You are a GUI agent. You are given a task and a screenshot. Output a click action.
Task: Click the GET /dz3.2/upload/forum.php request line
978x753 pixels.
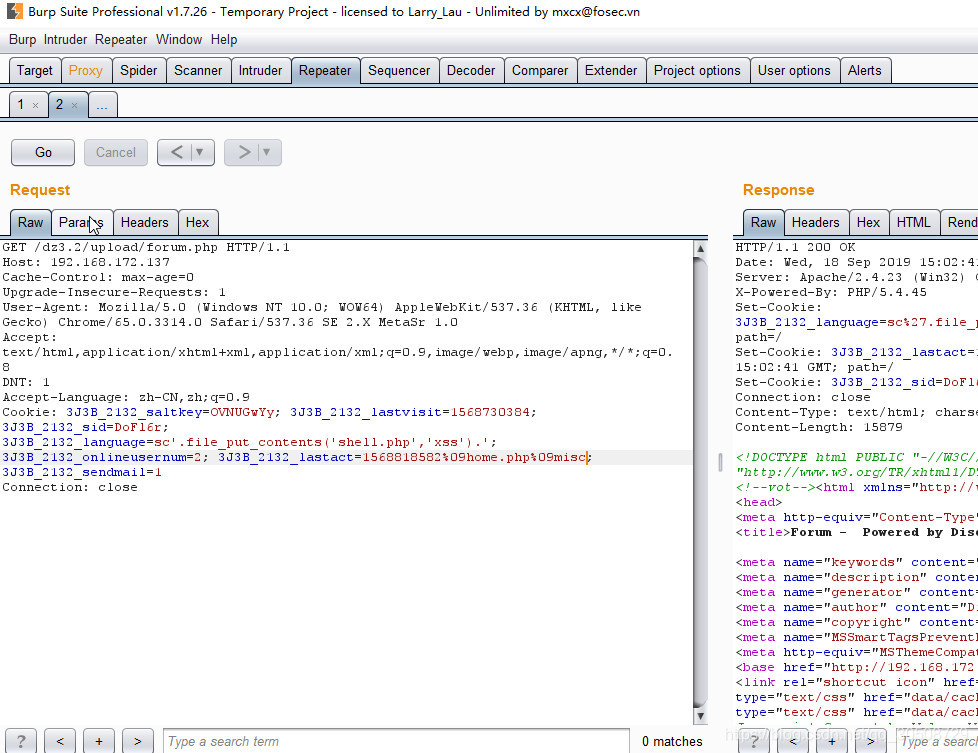pos(146,248)
